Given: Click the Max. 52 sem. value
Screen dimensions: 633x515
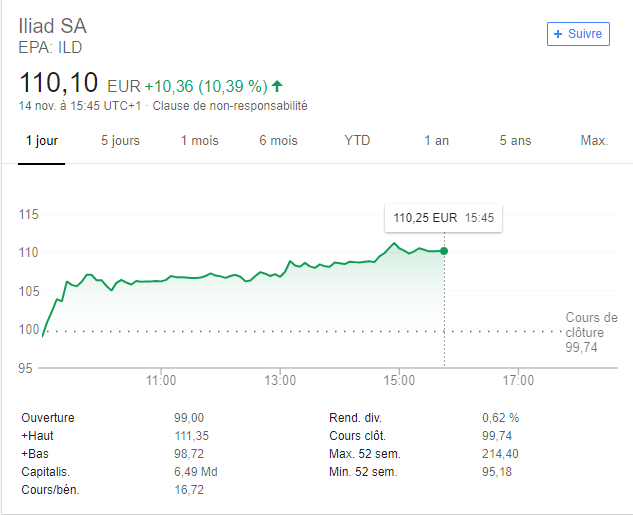Looking at the screenshot, I should [x=500, y=453].
